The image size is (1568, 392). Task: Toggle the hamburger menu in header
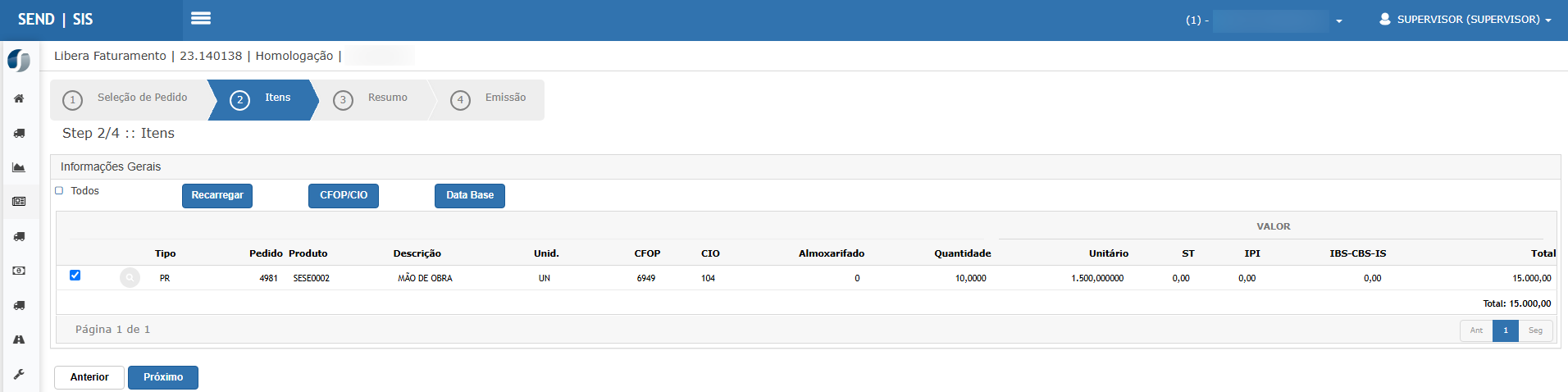click(x=201, y=18)
